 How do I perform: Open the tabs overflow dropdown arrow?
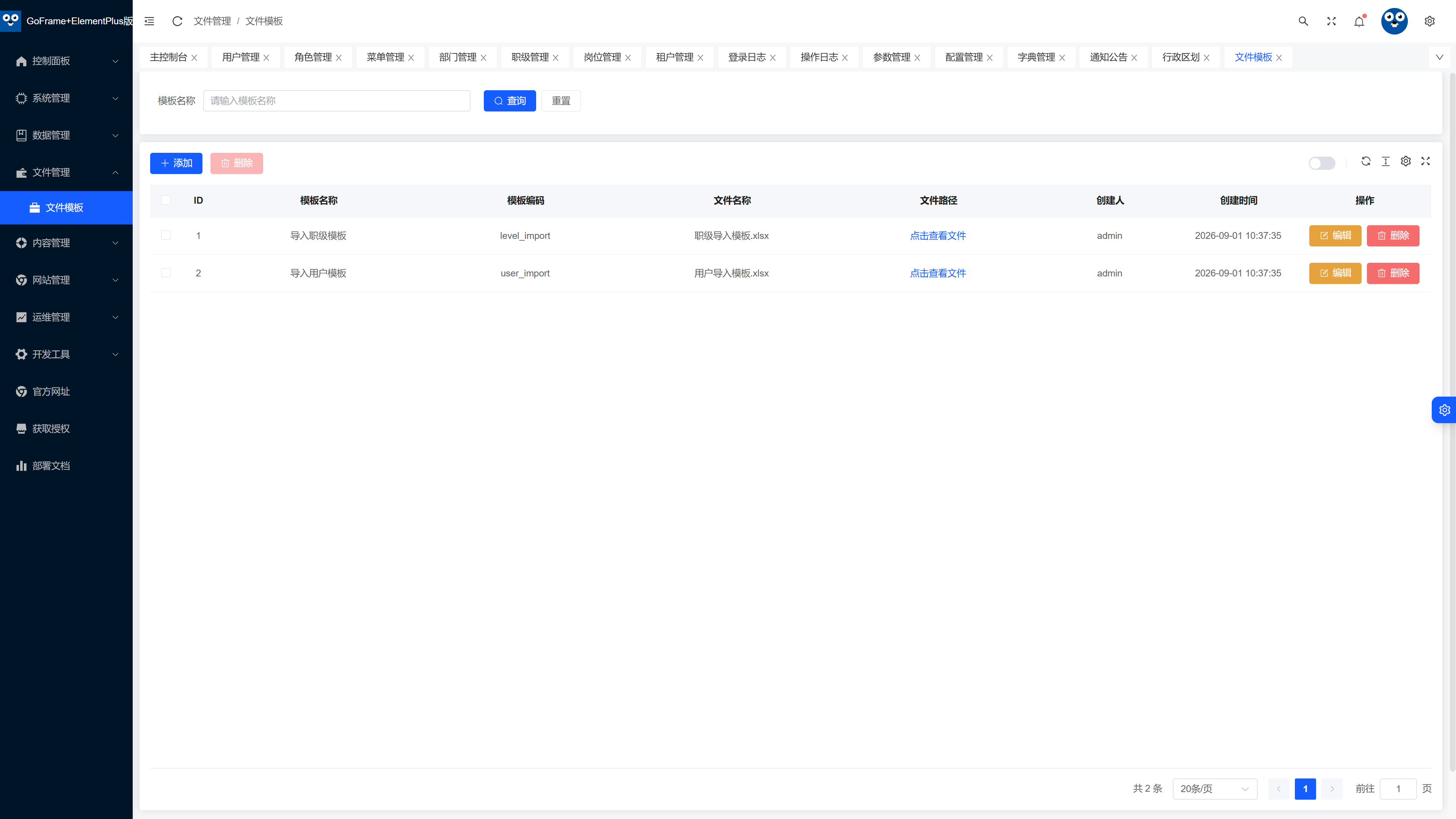click(x=1440, y=57)
